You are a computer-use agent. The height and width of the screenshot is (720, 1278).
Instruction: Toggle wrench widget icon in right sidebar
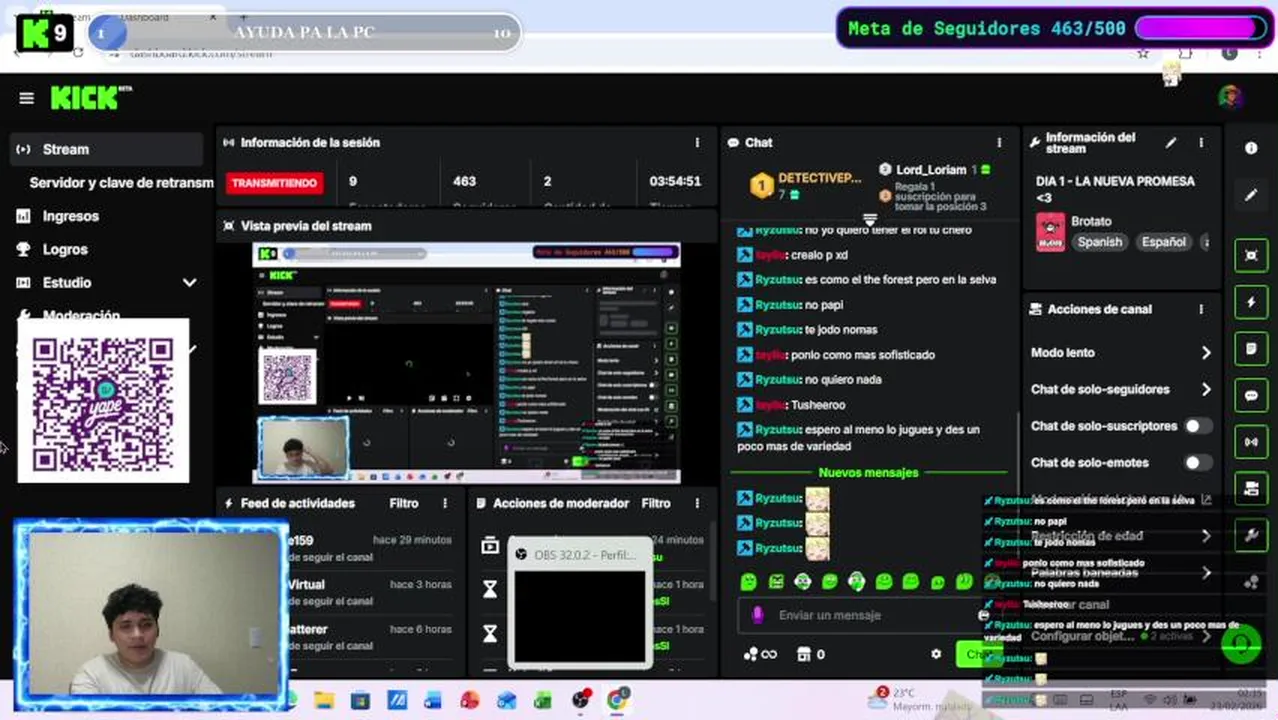(1251, 535)
